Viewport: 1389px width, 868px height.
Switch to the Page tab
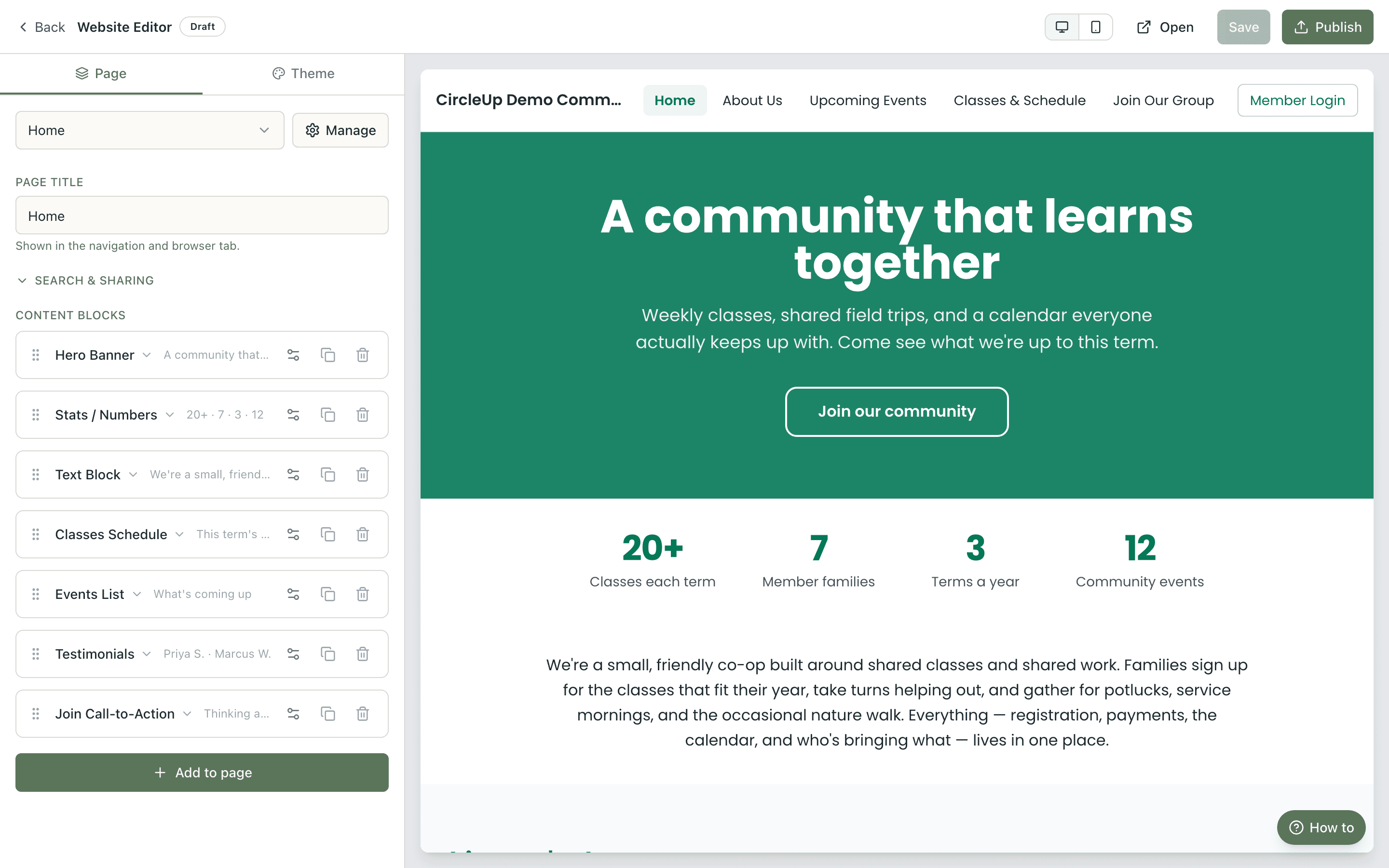(101, 73)
